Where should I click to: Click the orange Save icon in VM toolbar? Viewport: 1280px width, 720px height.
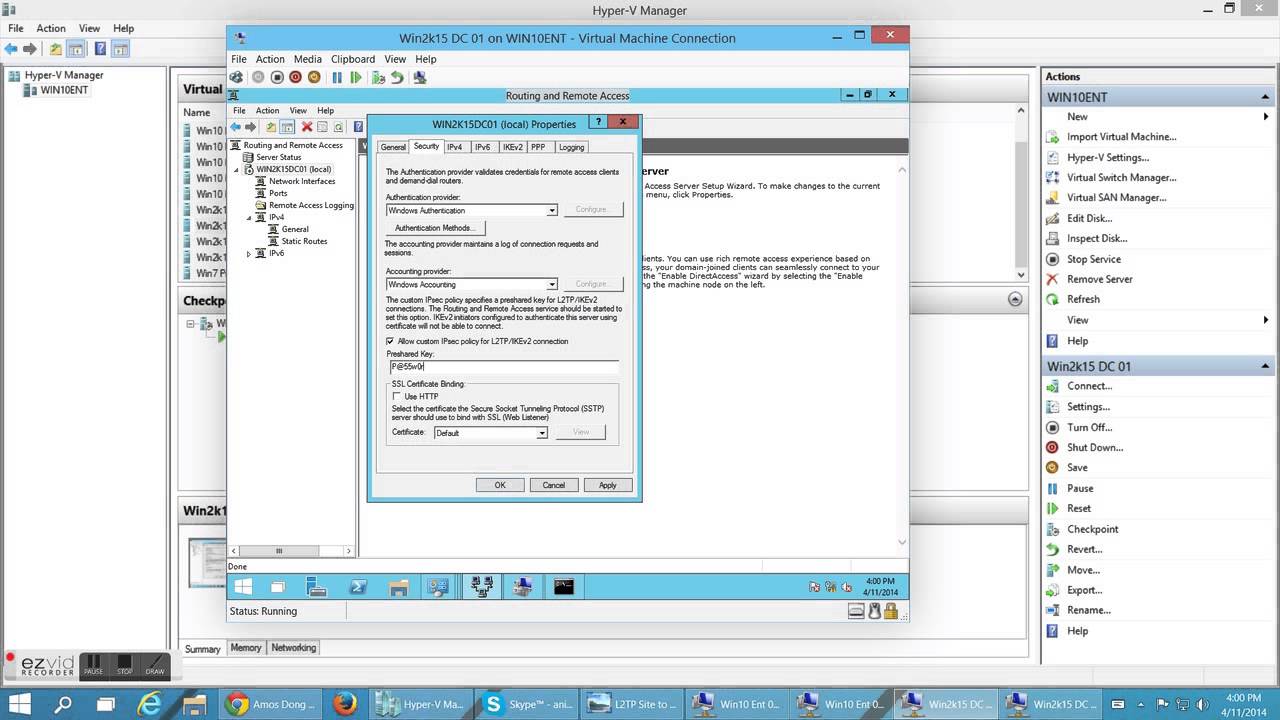coord(314,77)
